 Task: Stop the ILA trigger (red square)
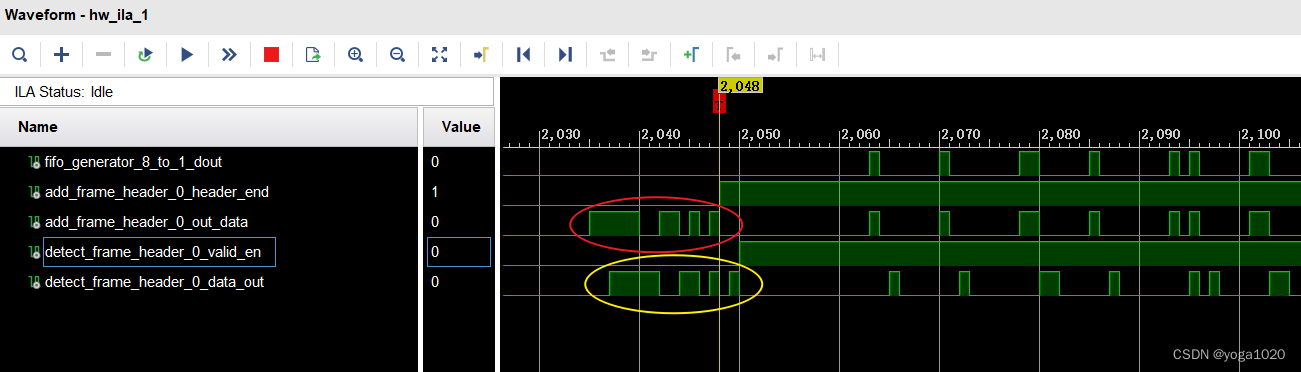tap(271, 54)
